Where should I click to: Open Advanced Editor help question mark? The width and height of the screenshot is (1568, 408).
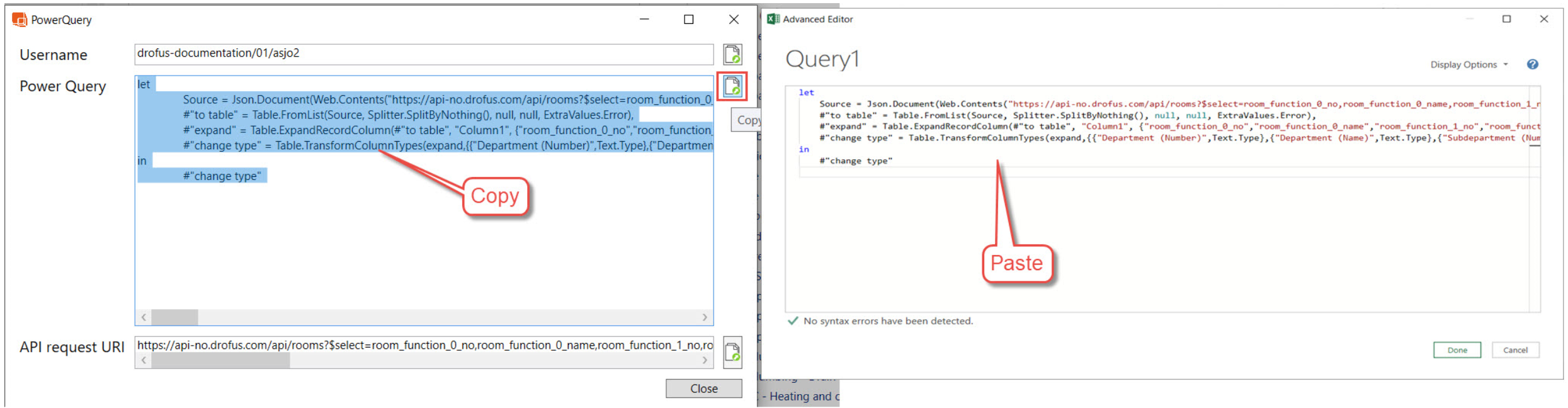click(1532, 64)
